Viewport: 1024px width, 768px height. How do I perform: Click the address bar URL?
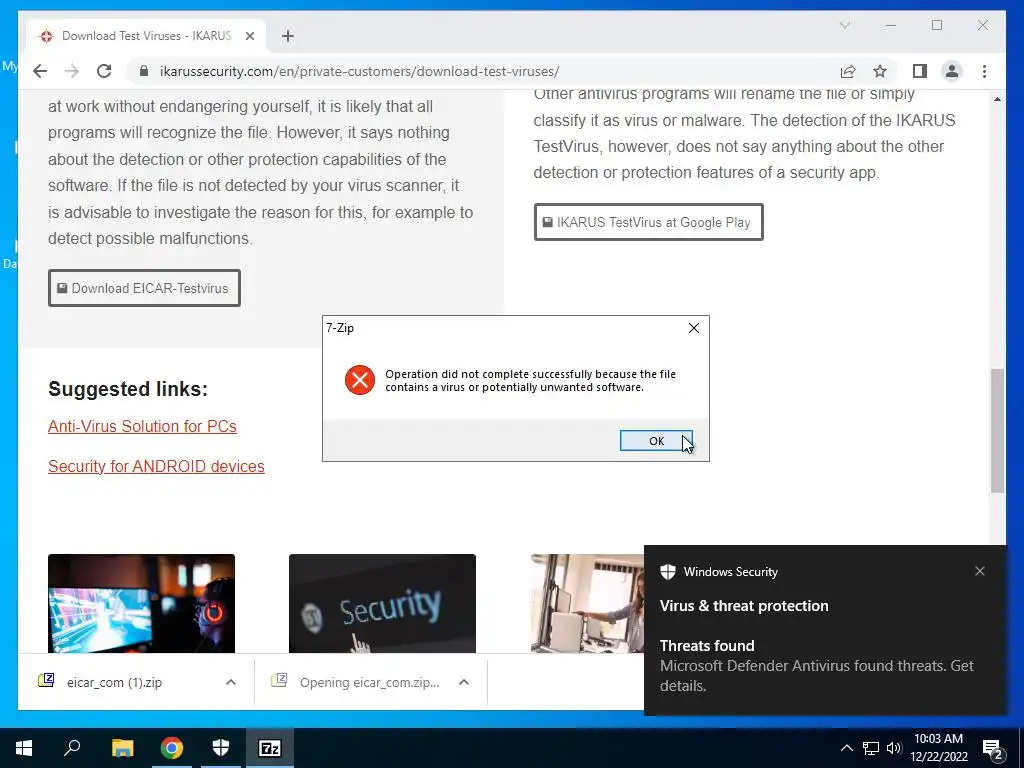(359, 71)
